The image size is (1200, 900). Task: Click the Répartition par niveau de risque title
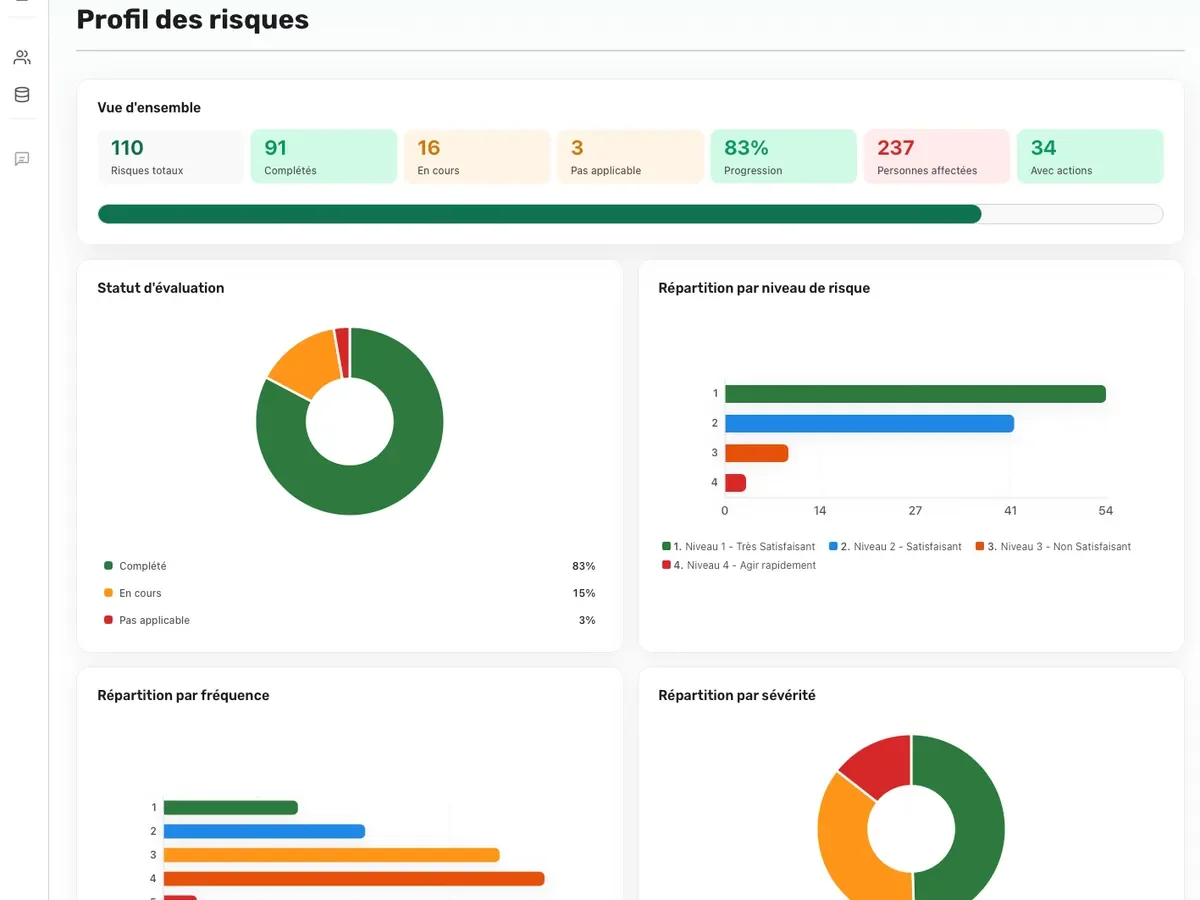(764, 288)
